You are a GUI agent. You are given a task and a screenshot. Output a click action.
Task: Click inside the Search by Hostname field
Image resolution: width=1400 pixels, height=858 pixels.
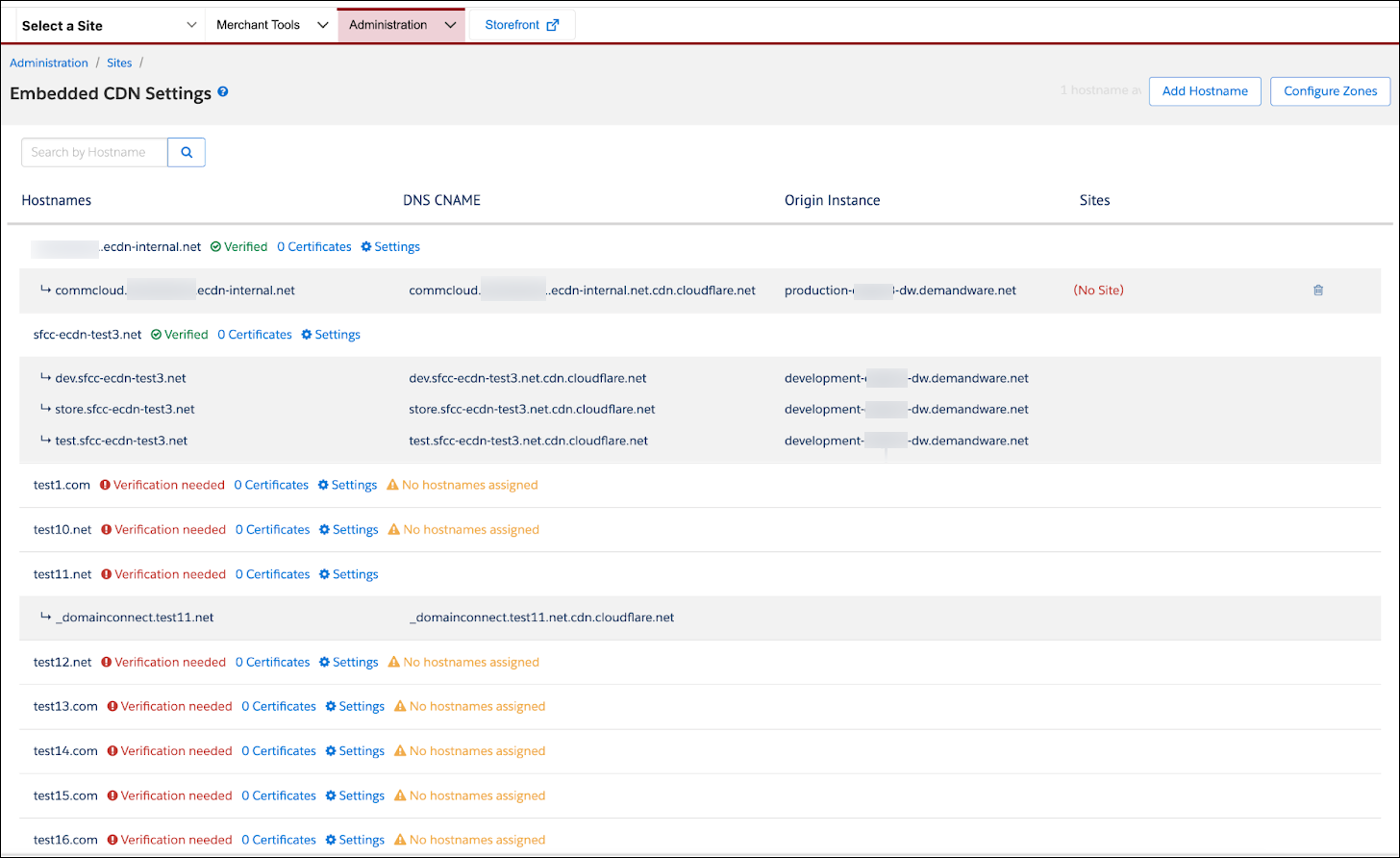93,152
